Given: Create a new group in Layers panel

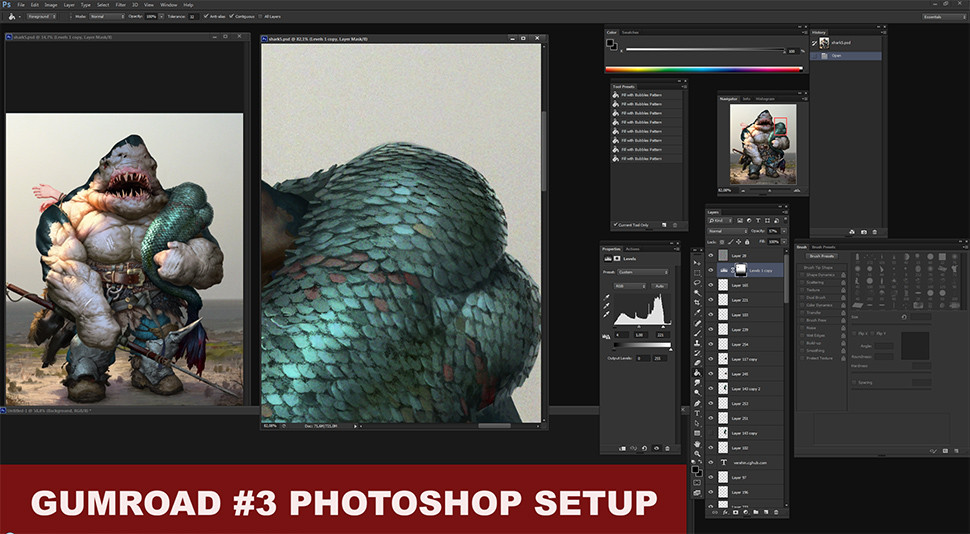Looking at the screenshot, I should coord(755,512).
